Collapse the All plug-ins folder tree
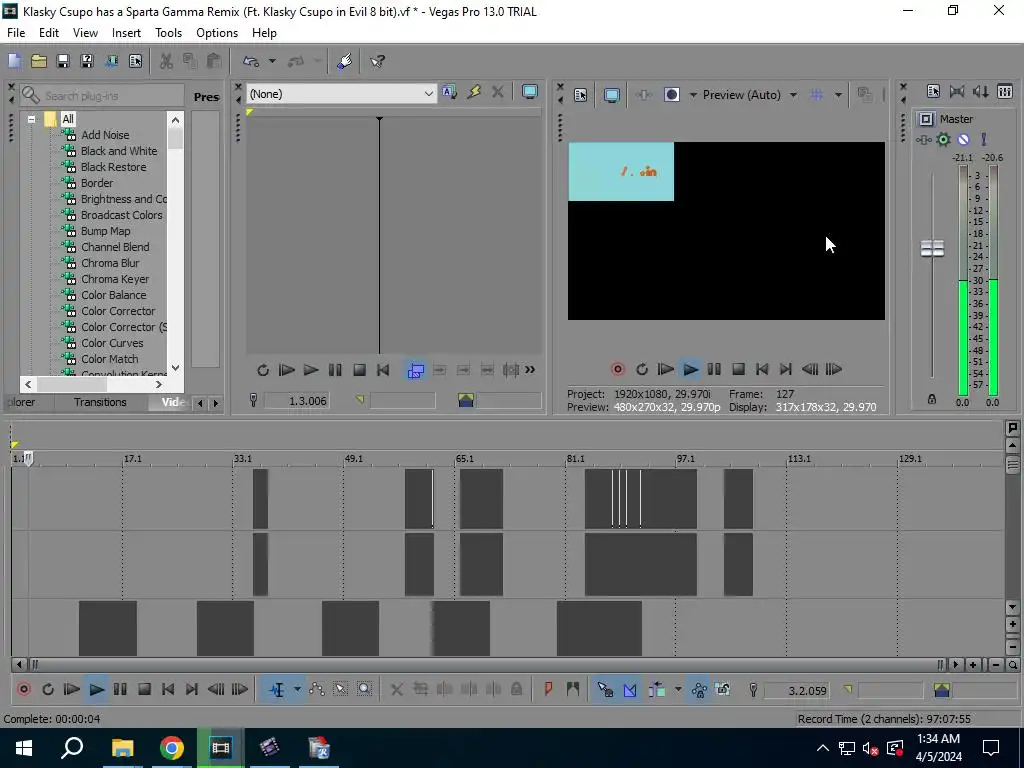This screenshot has height=768, width=1024. (31, 120)
